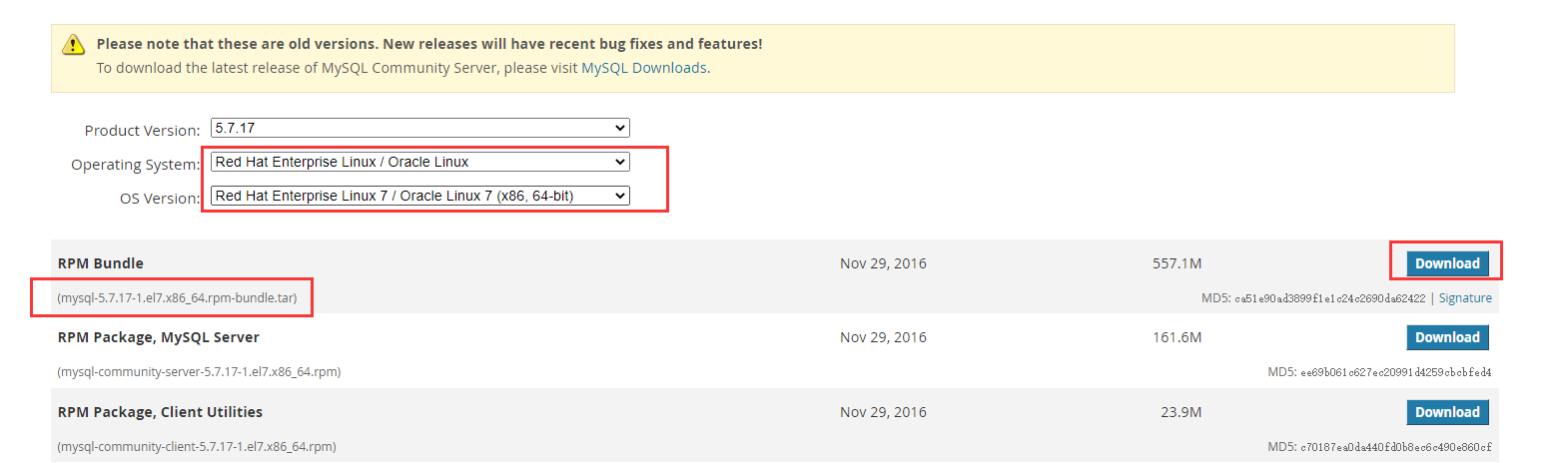1568x463 pixels.
Task: Click the Client Utilities MD5 checksum
Action: [x=1395, y=447]
